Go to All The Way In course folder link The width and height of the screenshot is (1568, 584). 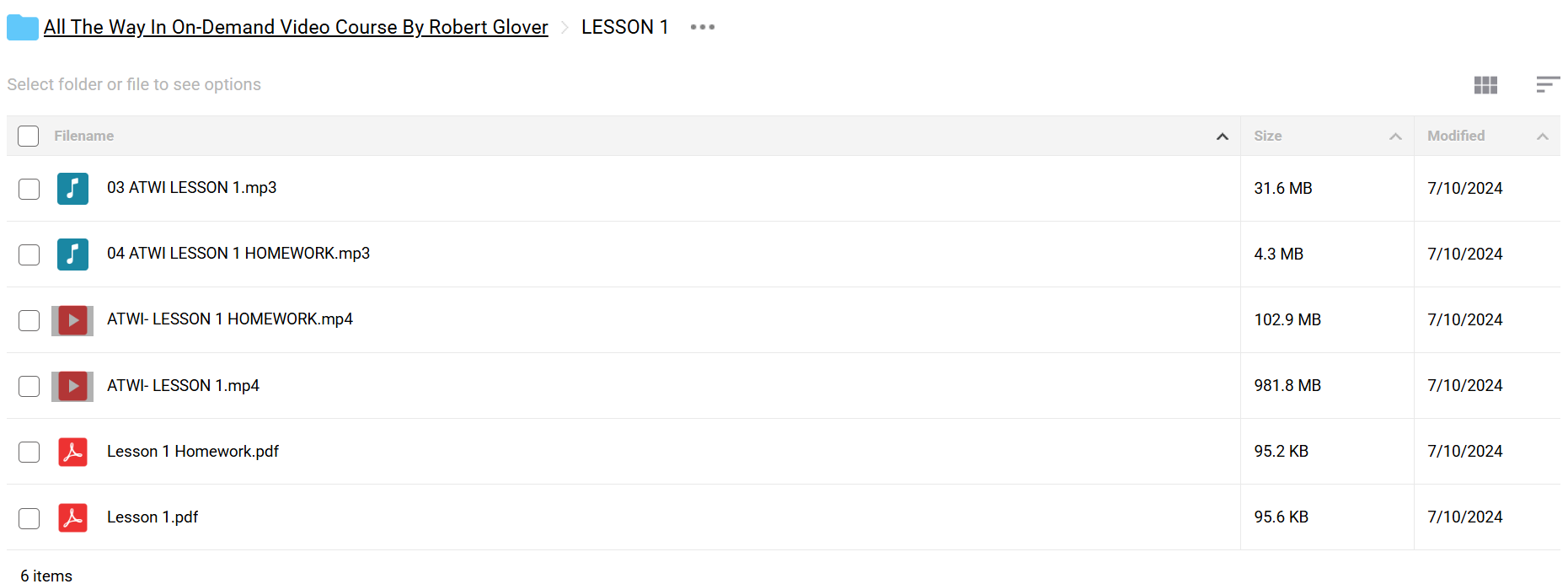296,27
